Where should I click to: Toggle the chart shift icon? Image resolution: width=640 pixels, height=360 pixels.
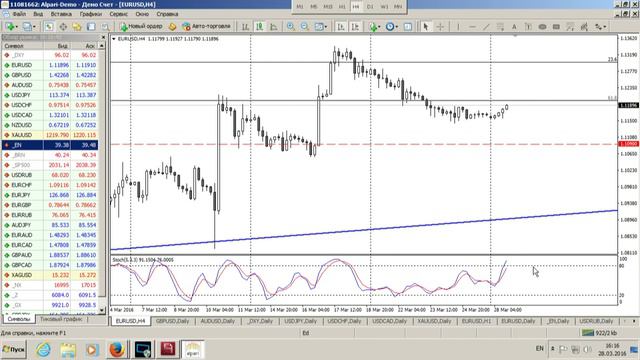click(x=355, y=27)
